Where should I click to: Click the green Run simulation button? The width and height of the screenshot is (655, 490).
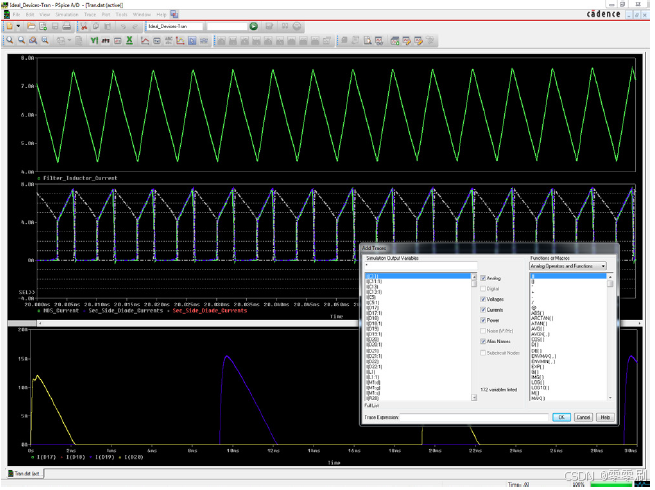coord(254,26)
